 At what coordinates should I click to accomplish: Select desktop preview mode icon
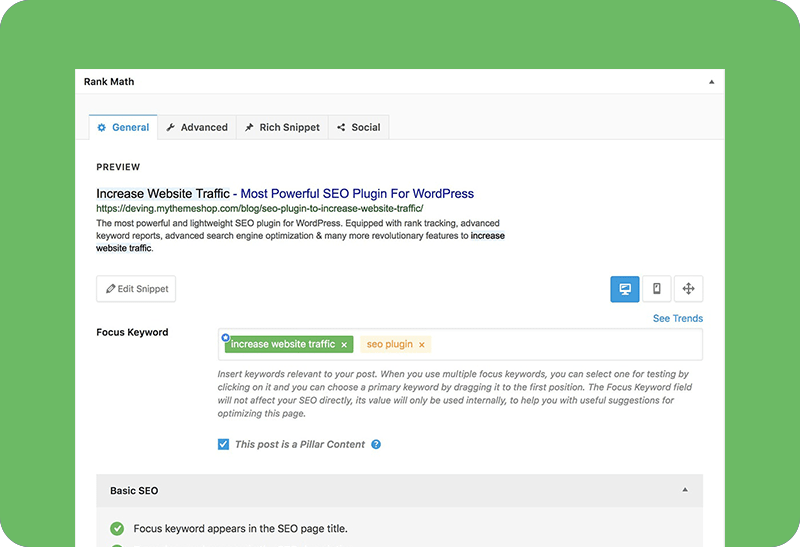(625, 289)
